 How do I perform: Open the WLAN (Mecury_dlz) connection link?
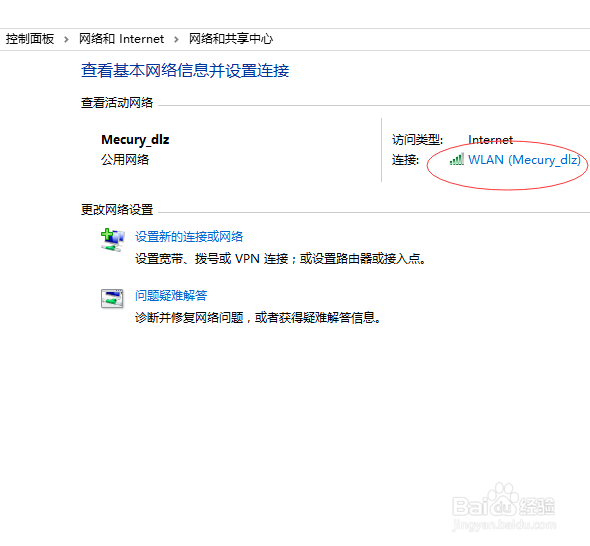[524, 160]
